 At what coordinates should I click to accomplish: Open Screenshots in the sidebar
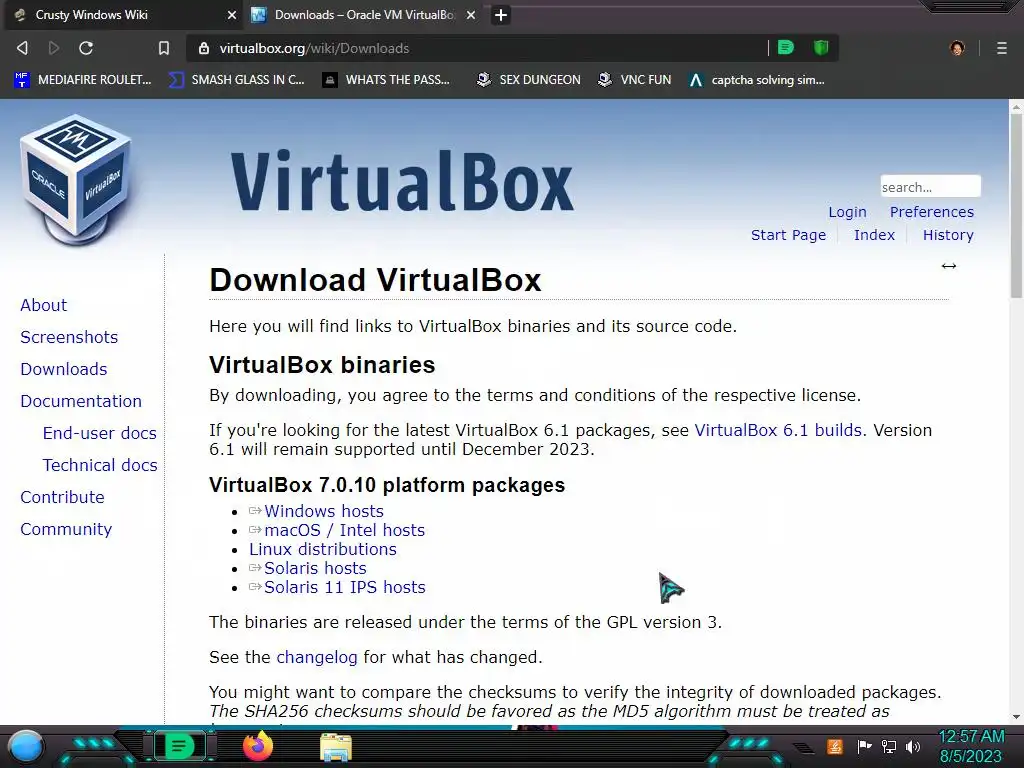(69, 337)
